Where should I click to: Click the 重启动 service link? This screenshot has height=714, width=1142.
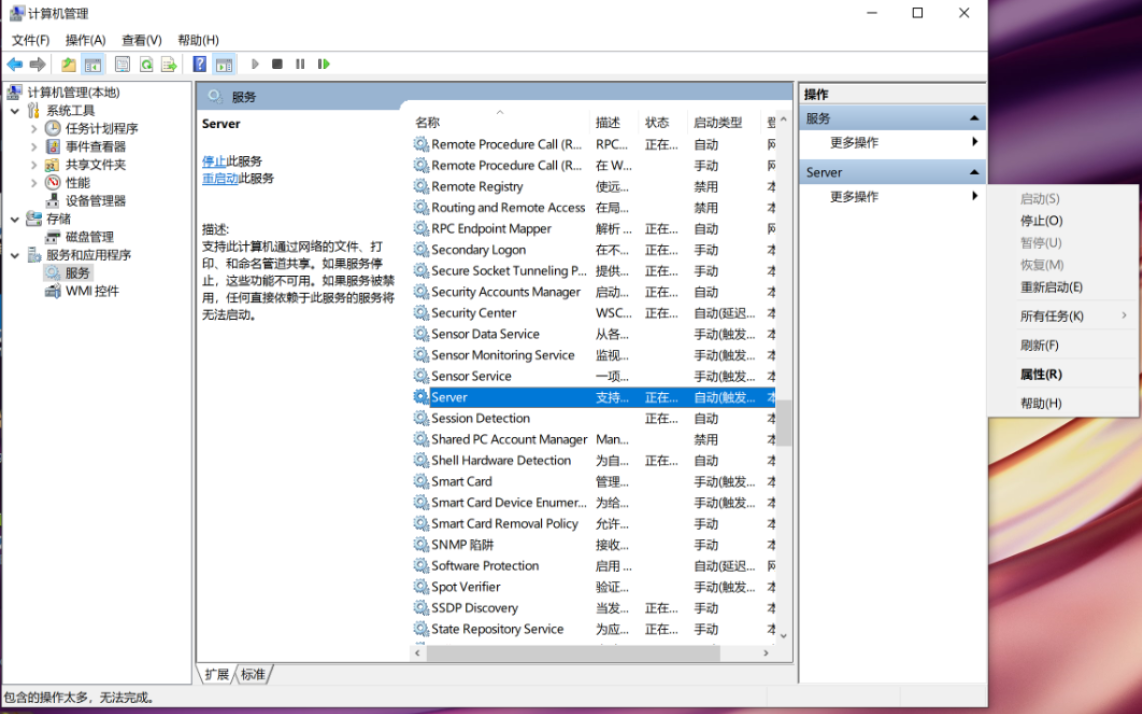(x=220, y=178)
